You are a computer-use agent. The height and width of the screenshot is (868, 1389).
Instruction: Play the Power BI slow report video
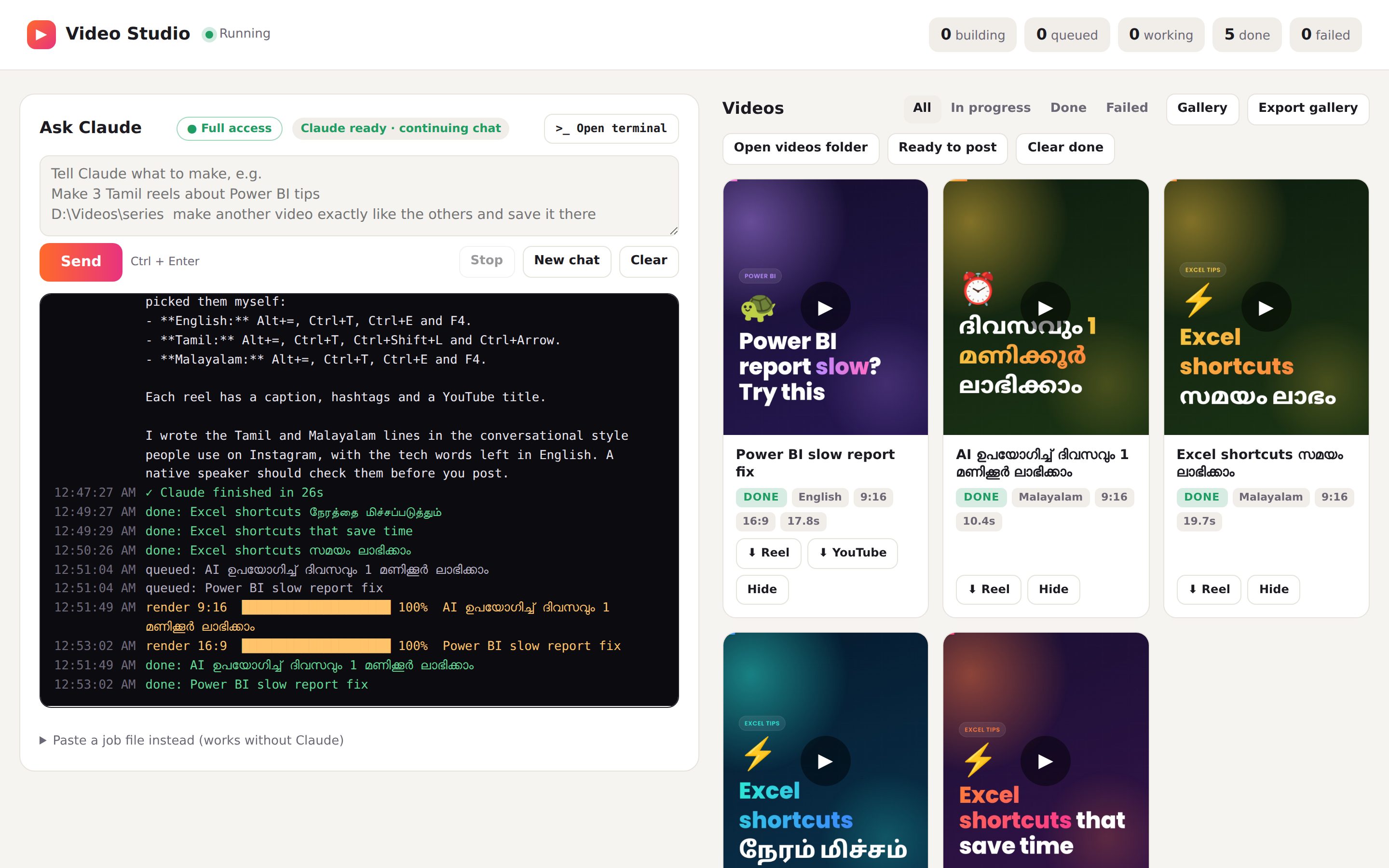coord(825,308)
